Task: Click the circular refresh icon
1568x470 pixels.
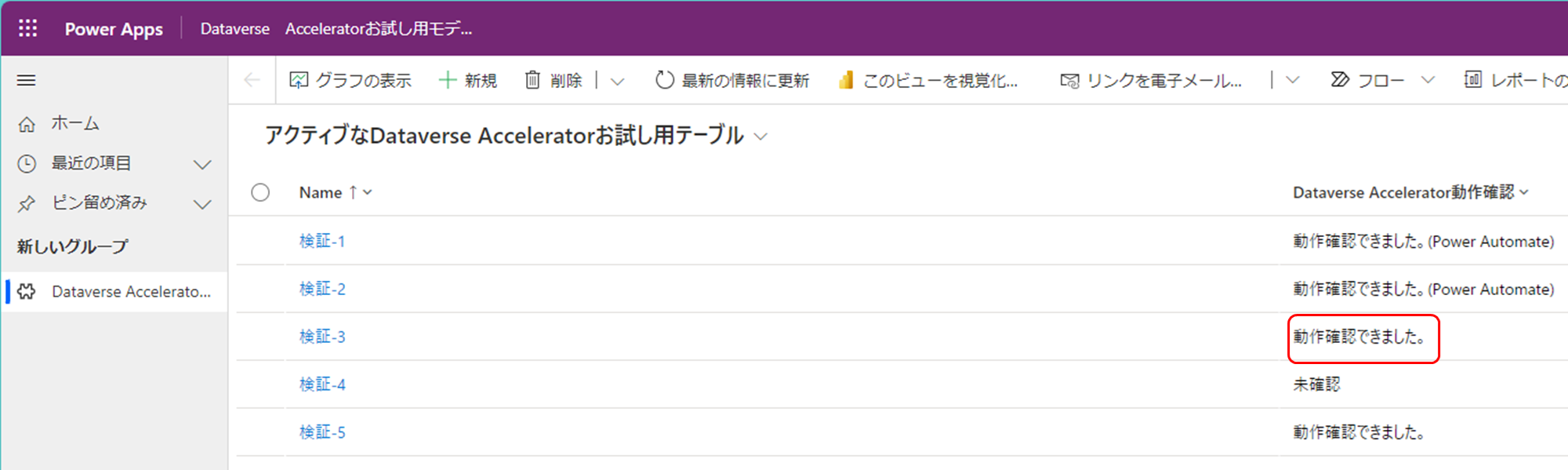Action: pyautogui.click(x=665, y=80)
